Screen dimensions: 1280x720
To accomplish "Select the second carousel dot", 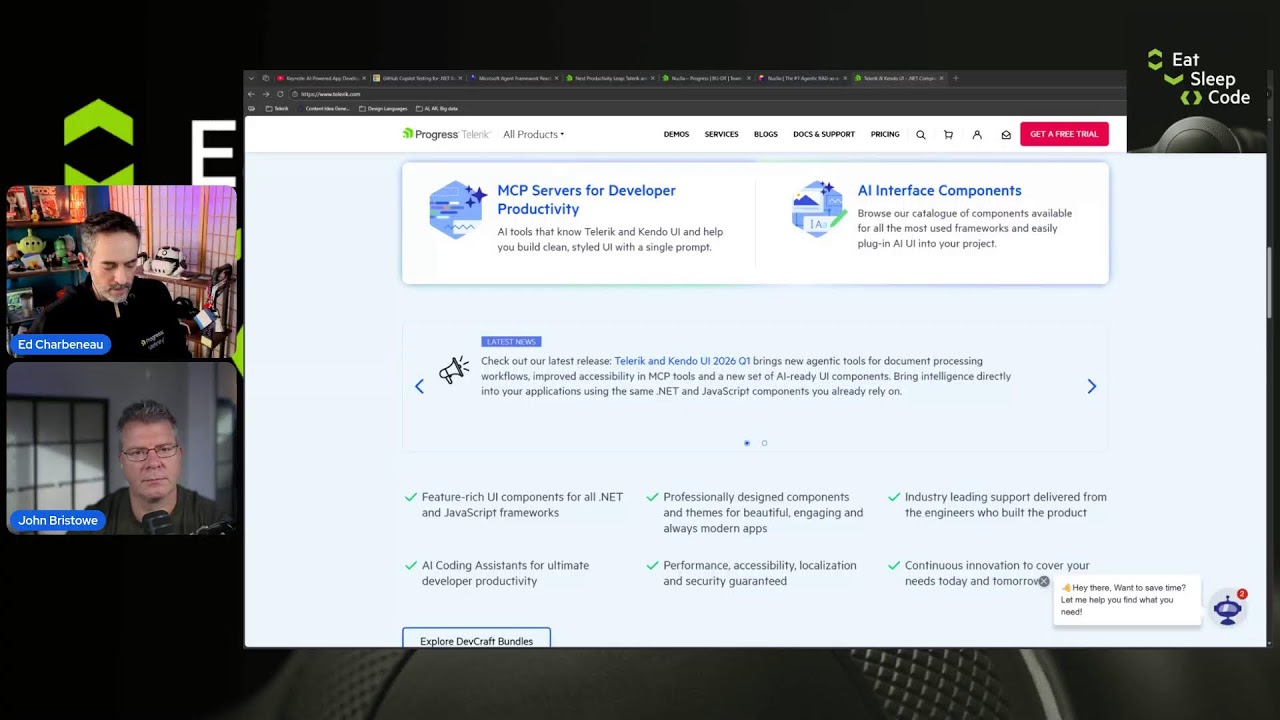I will [x=764, y=443].
